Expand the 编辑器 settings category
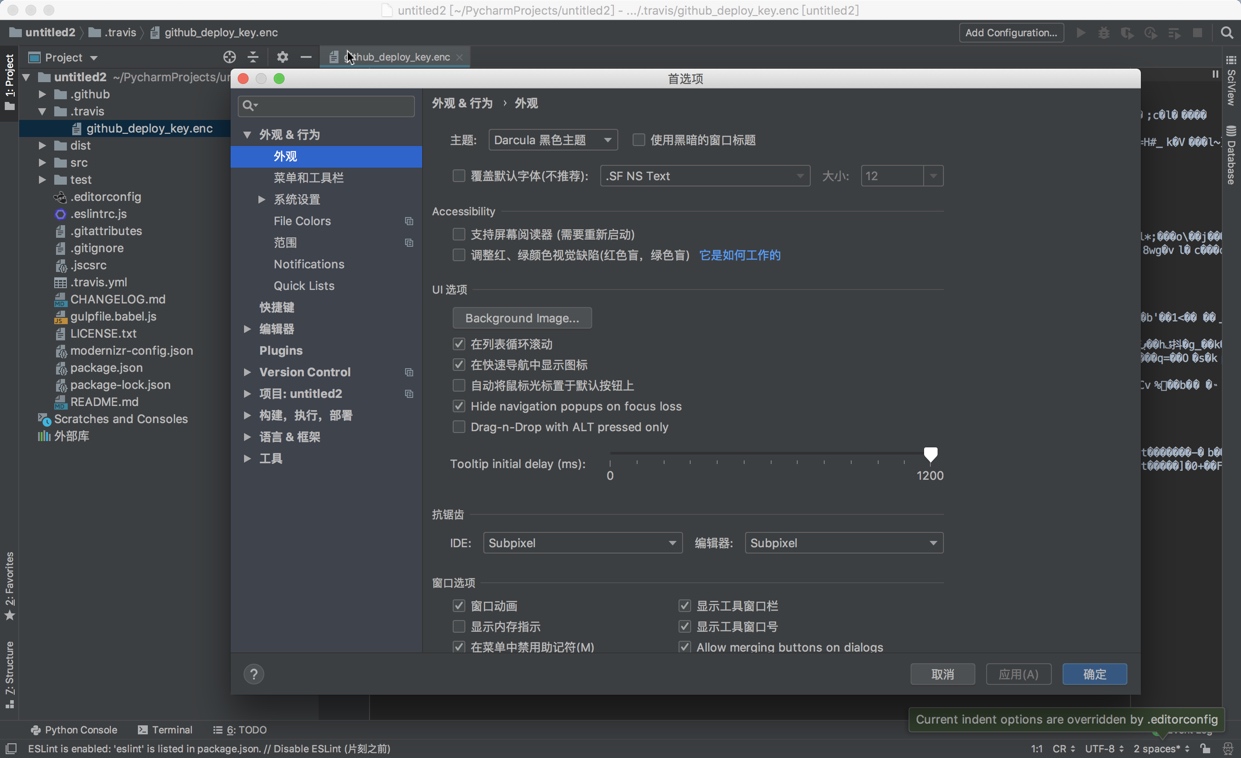Screen dimensions: 1241x758 click(x=247, y=329)
